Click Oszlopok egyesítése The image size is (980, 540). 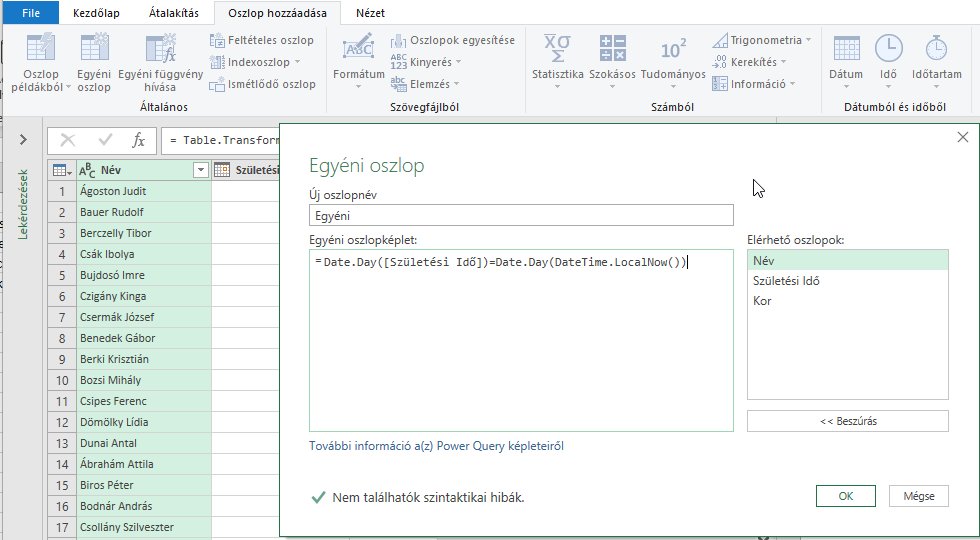click(x=452, y=40)
